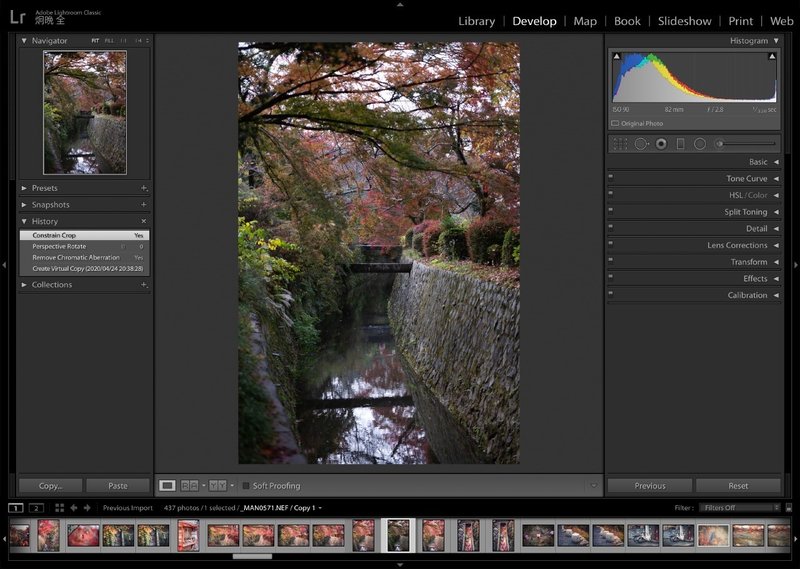800x569 pixels.
Task: Open the filename source dropdown in filmstrip
Action: (320, 508)
